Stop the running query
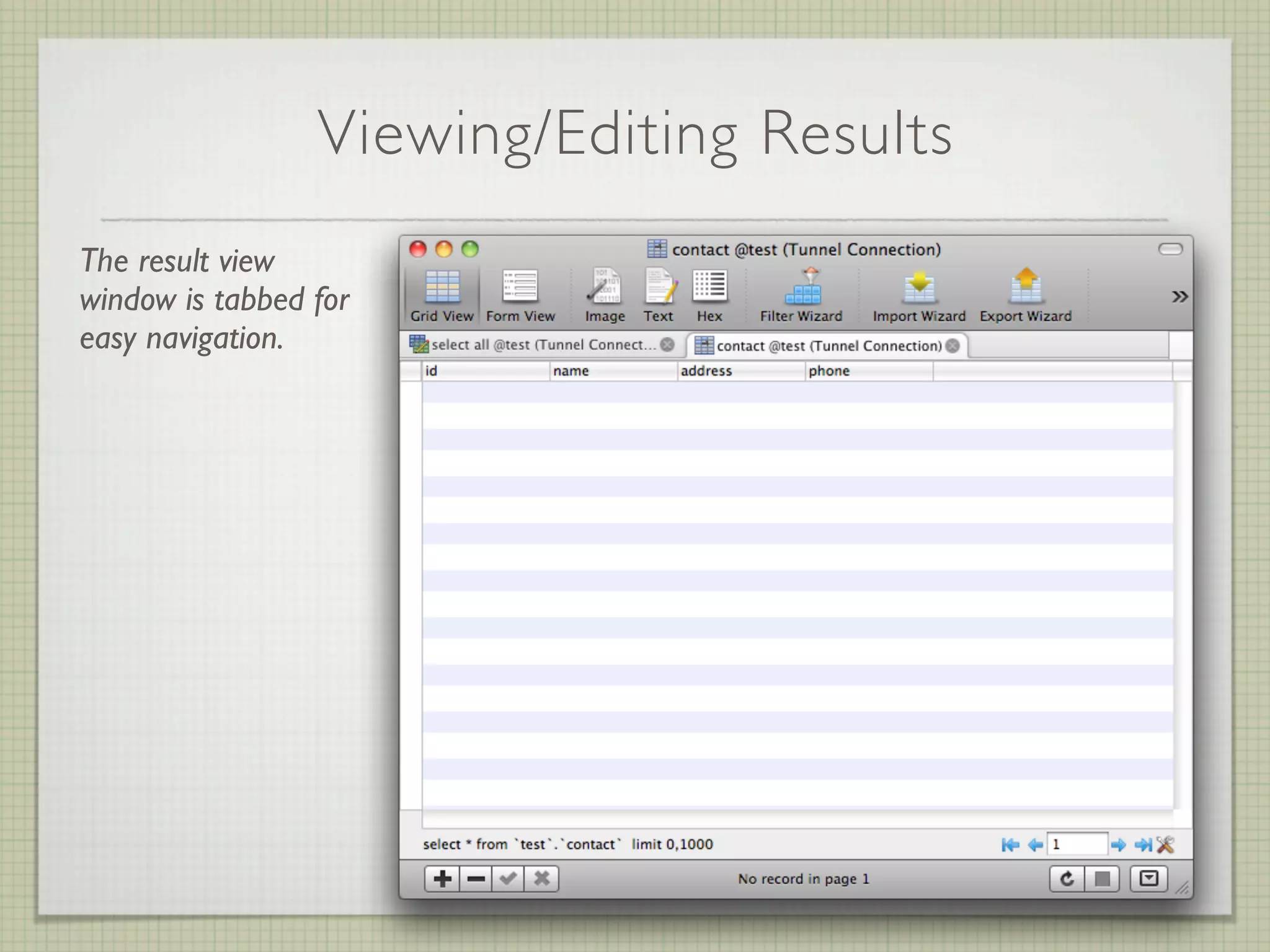The height and width of the screenshot is (952, 1270). (x=1102, y=879)
